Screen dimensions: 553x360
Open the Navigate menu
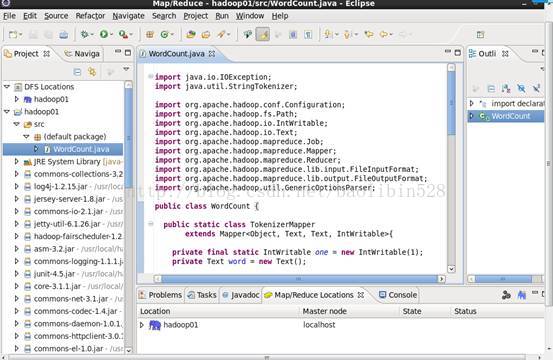(128, 16)
